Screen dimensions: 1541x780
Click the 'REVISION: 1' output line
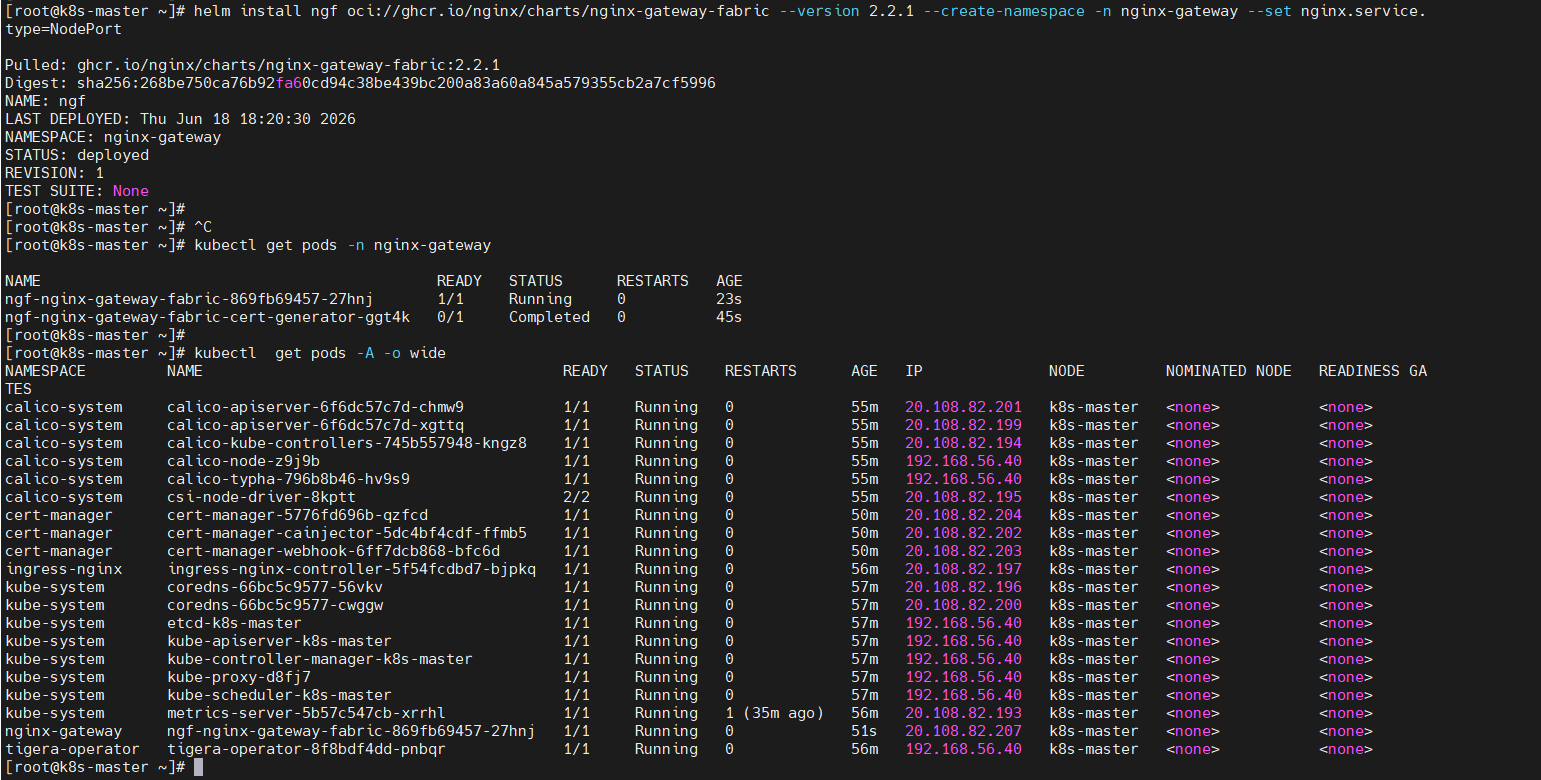pos(54,173)
